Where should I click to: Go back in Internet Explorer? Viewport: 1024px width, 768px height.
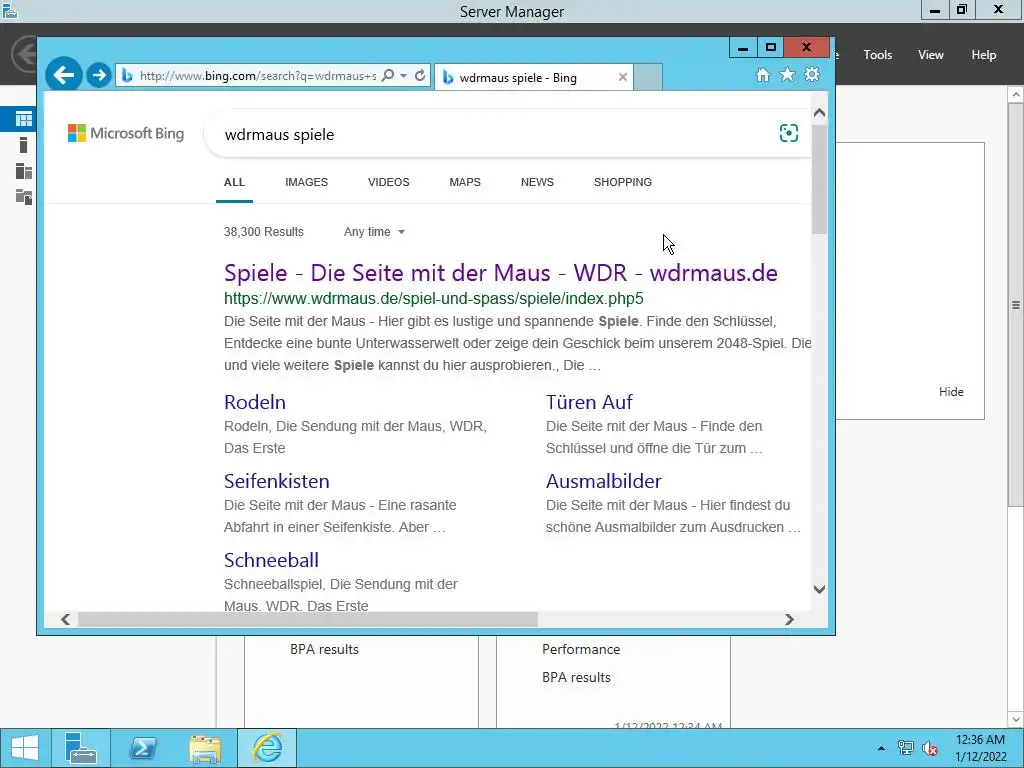[63, 75]
